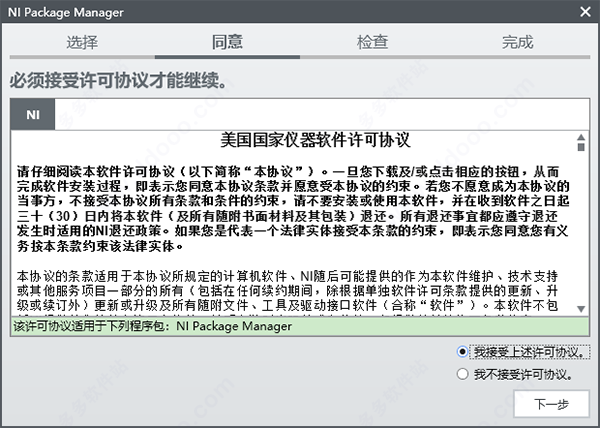Click the paragraph starting 本协议的条款适用于
The image size is (600, 428).
287,291
